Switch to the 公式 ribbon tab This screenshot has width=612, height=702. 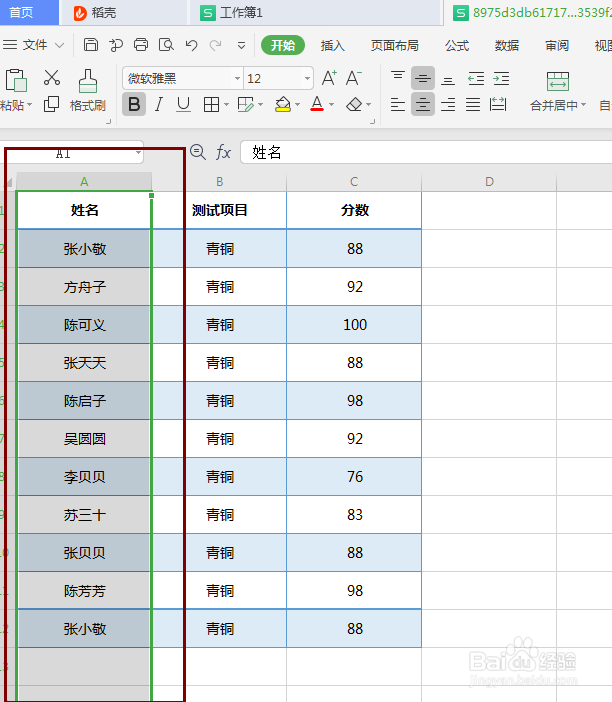[x=457, y=45]
